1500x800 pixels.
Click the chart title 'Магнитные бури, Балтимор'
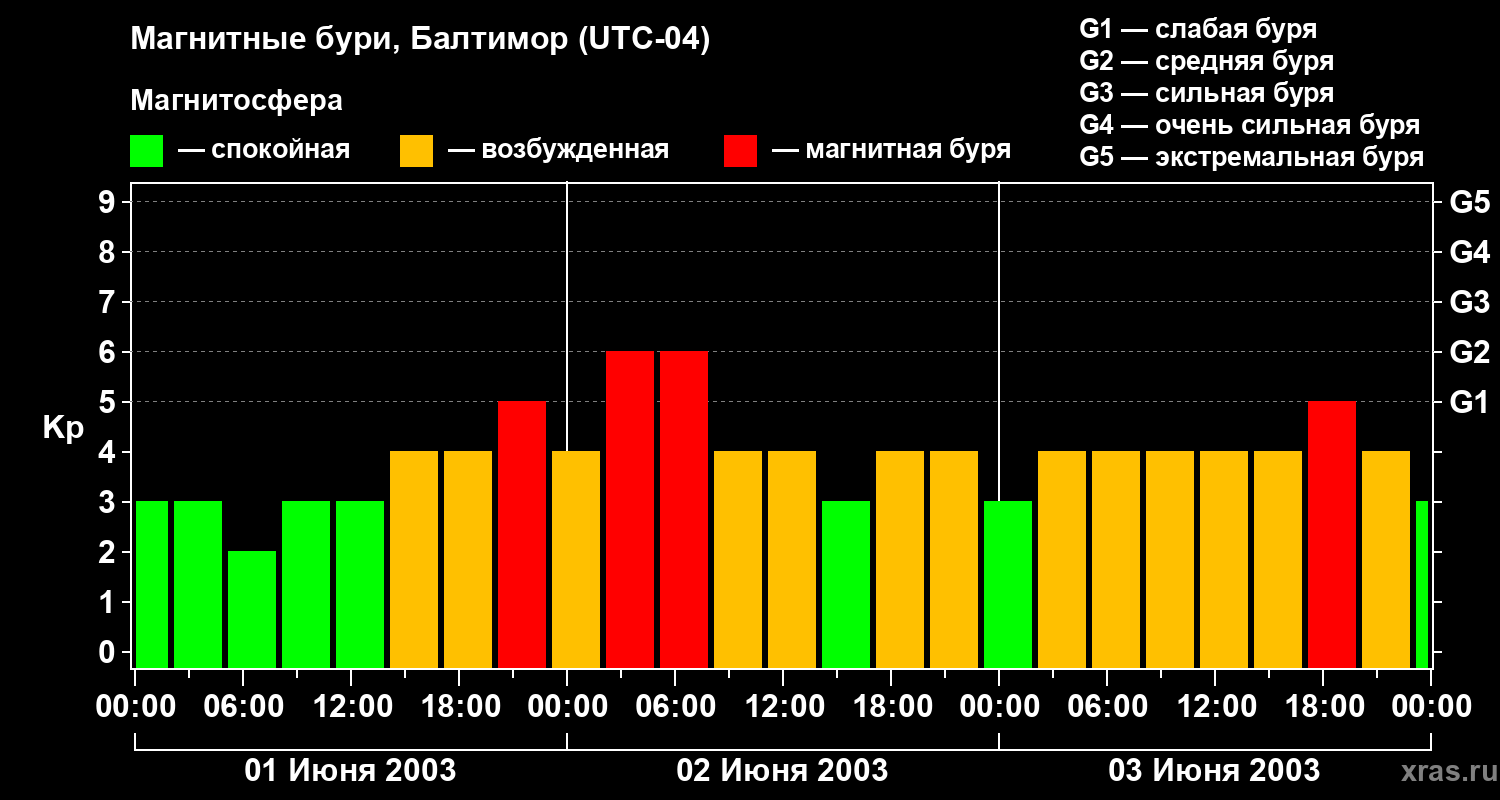pyautogui.click(x=420, y=40)
